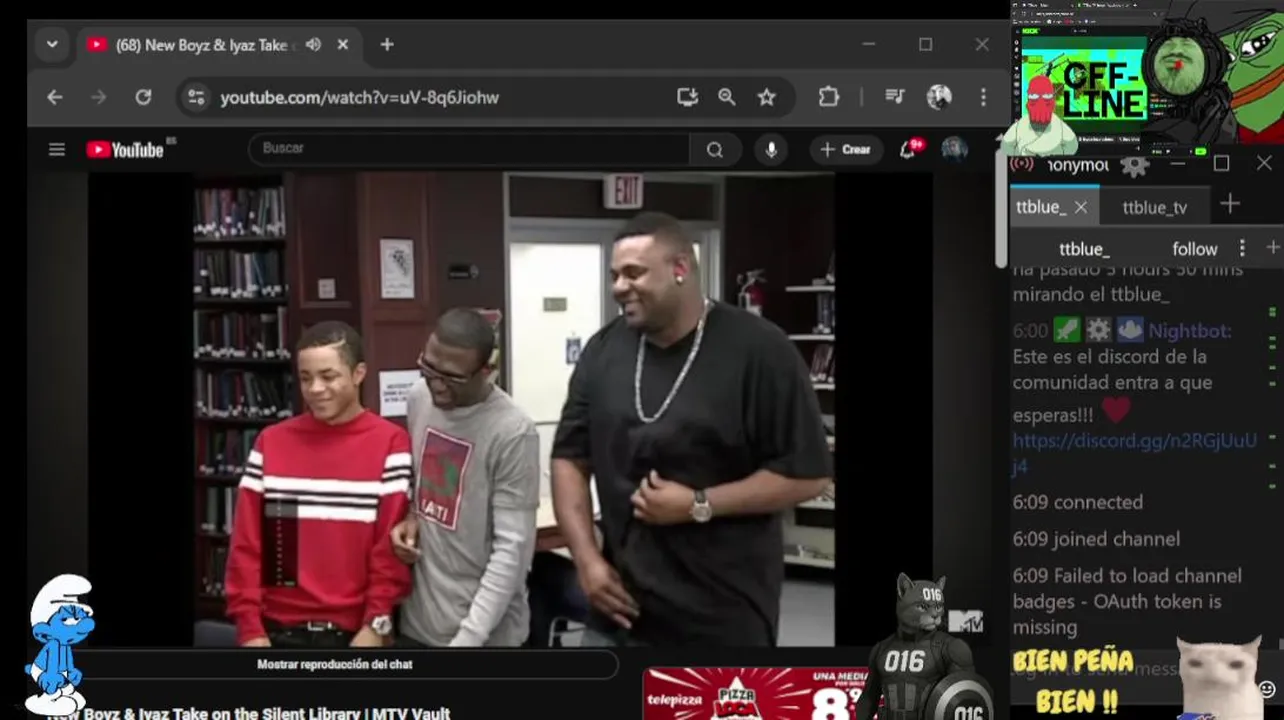The image size is (1284, 720).
Task: Open the discord.gg invite link
Action: (x=1134, y=453)
